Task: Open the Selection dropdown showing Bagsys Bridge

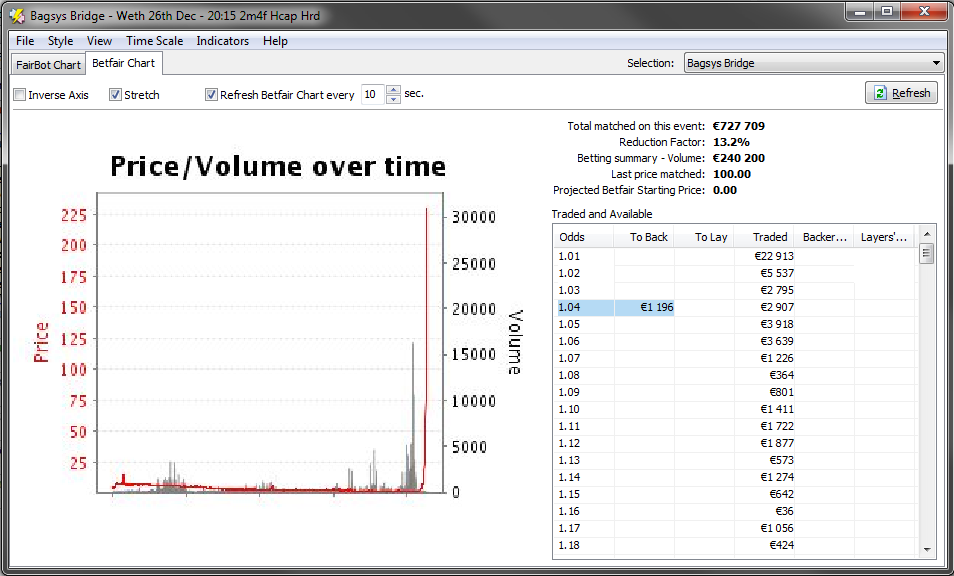Action: point(813,63)
